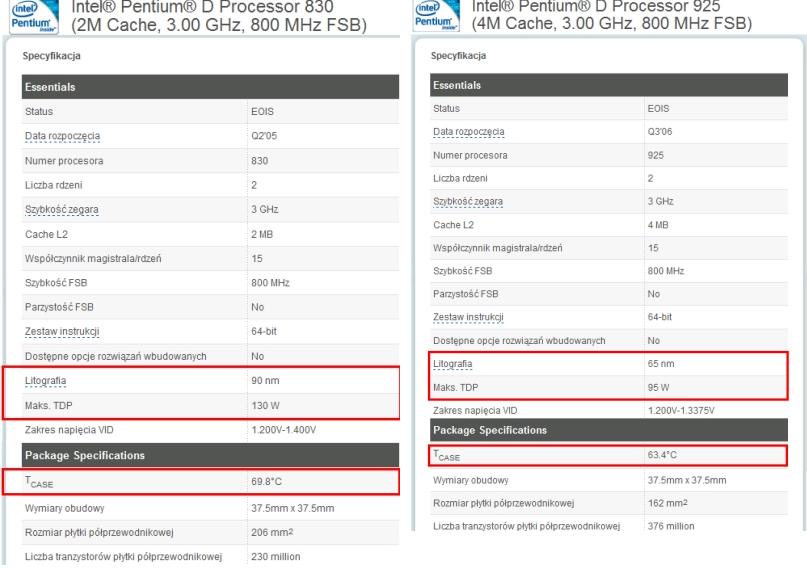Click 'Numer procesora' label in the 925 table
The width and height of the screenshot is (807, 568).
(x=470, y=155)
